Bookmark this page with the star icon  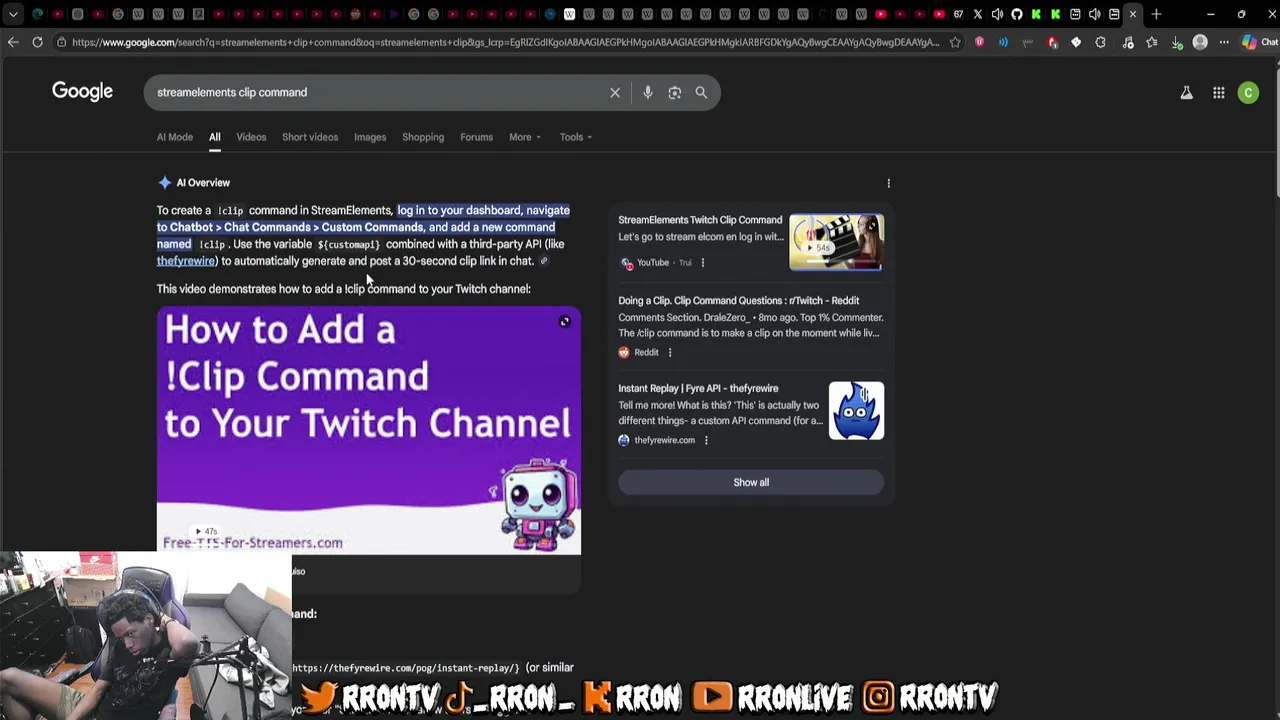point(955,42)
